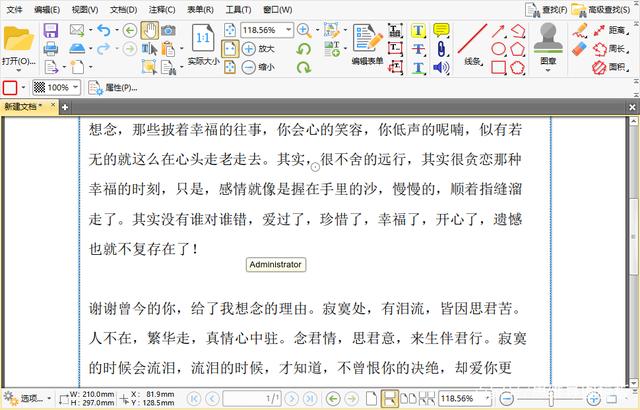Select the Pencil freehand tool
The image size is (640, 410).
pos(580,30)
